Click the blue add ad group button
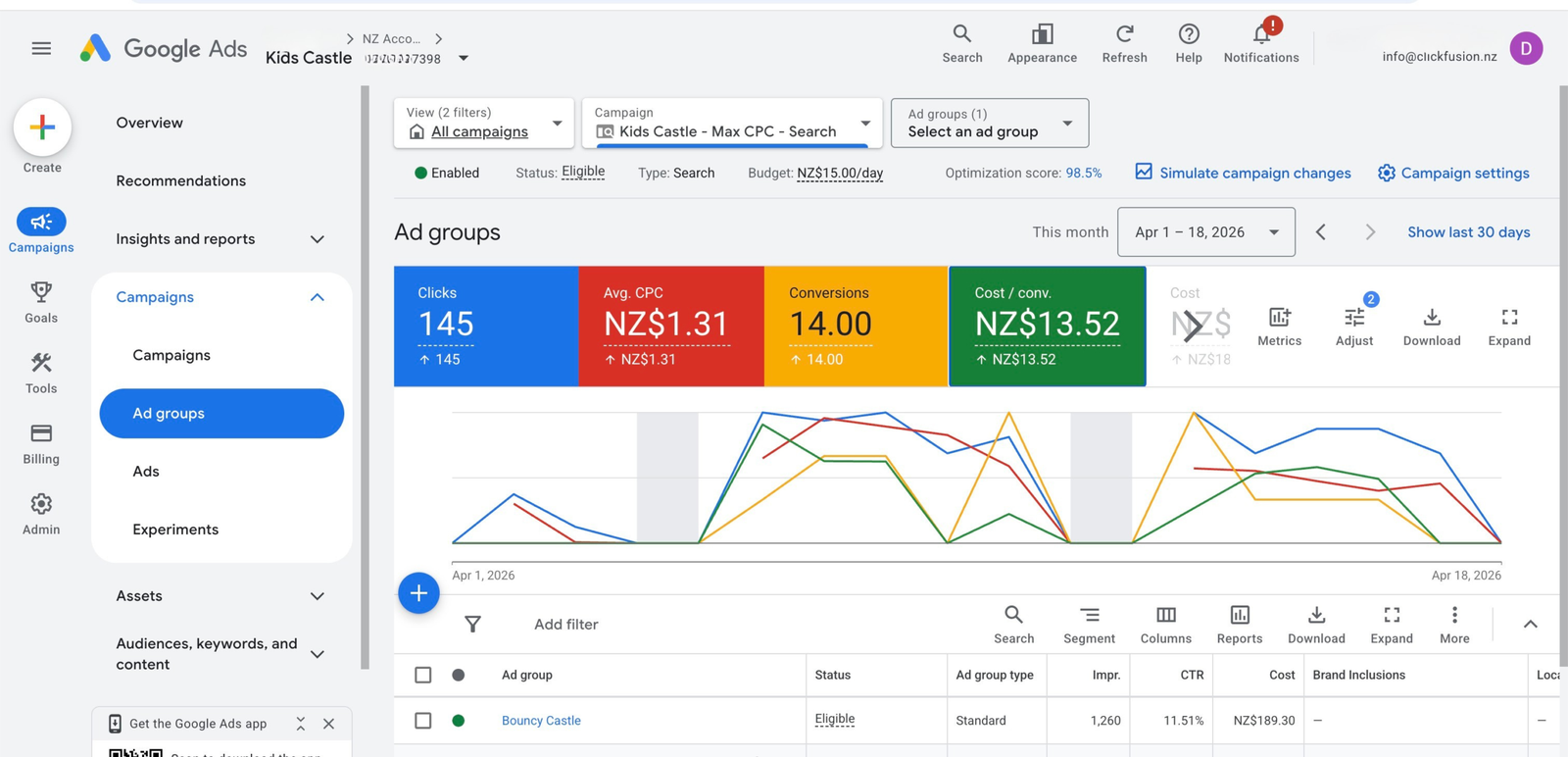Screen dimensions: 1568x757 pos(418,593)
